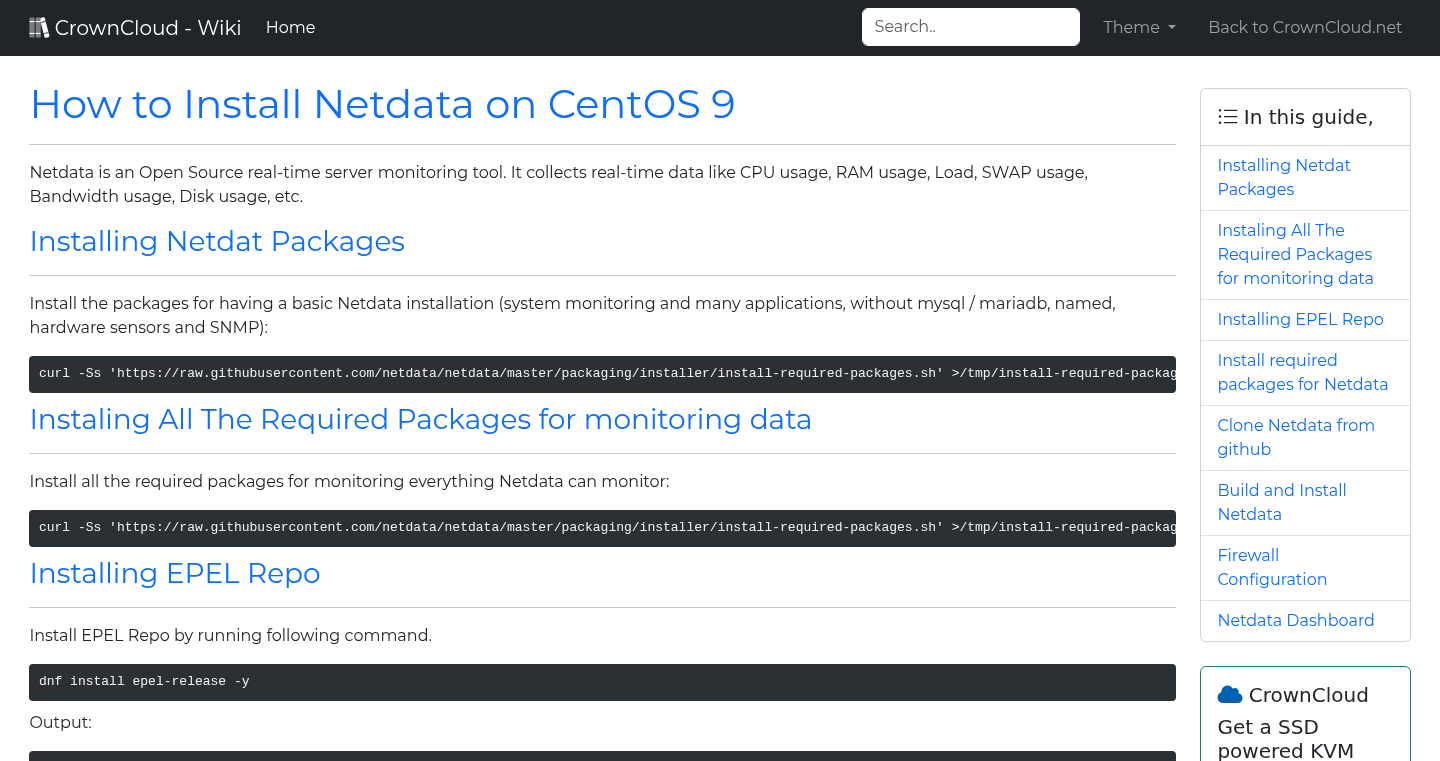1440x761 pixels.
Task: Click the How to Install Netdata heading
Action: click(x=382, y=104)
